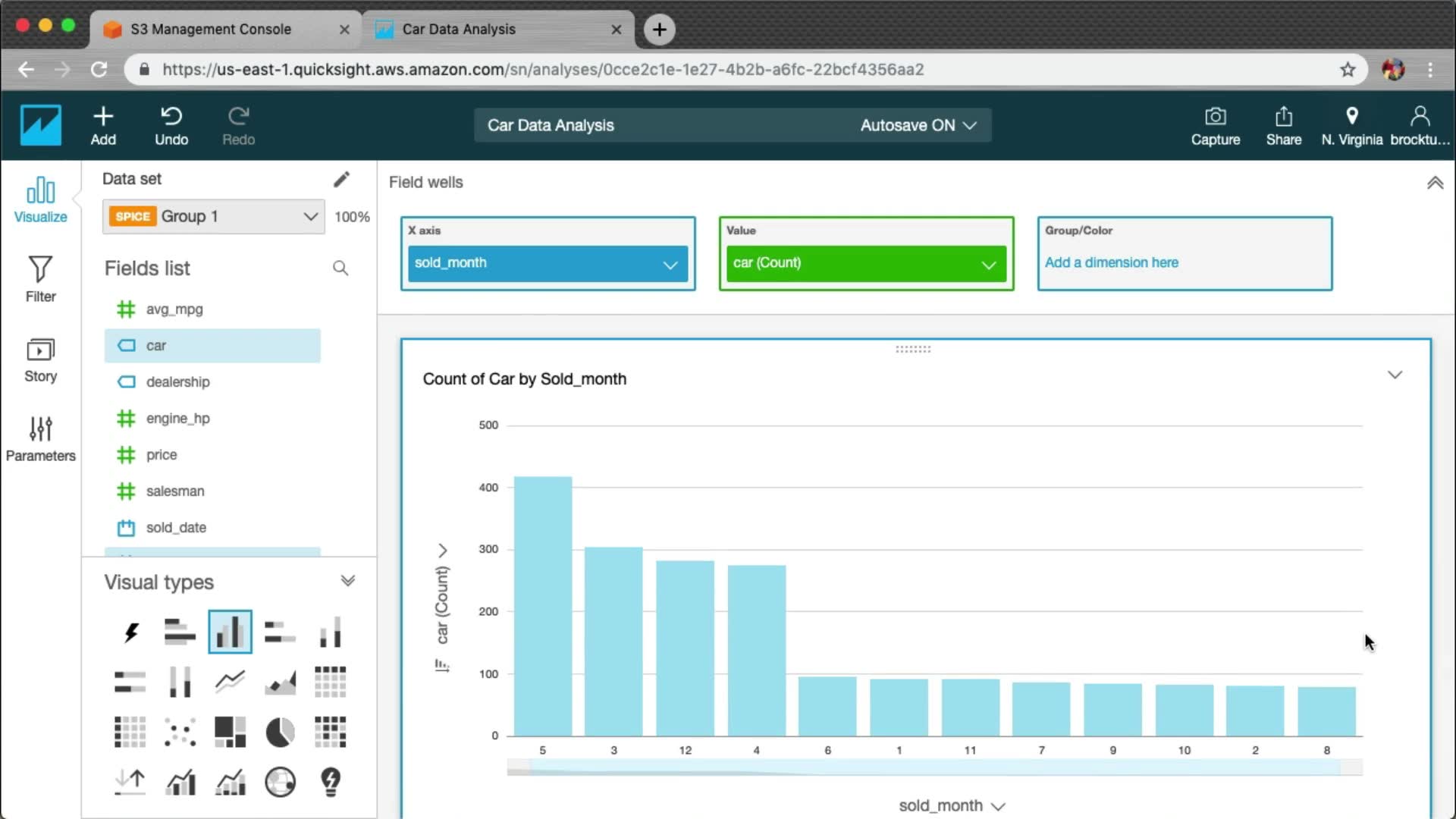Click the Undo button
This screenshot has width=1456, height=819.
[171, 125]
